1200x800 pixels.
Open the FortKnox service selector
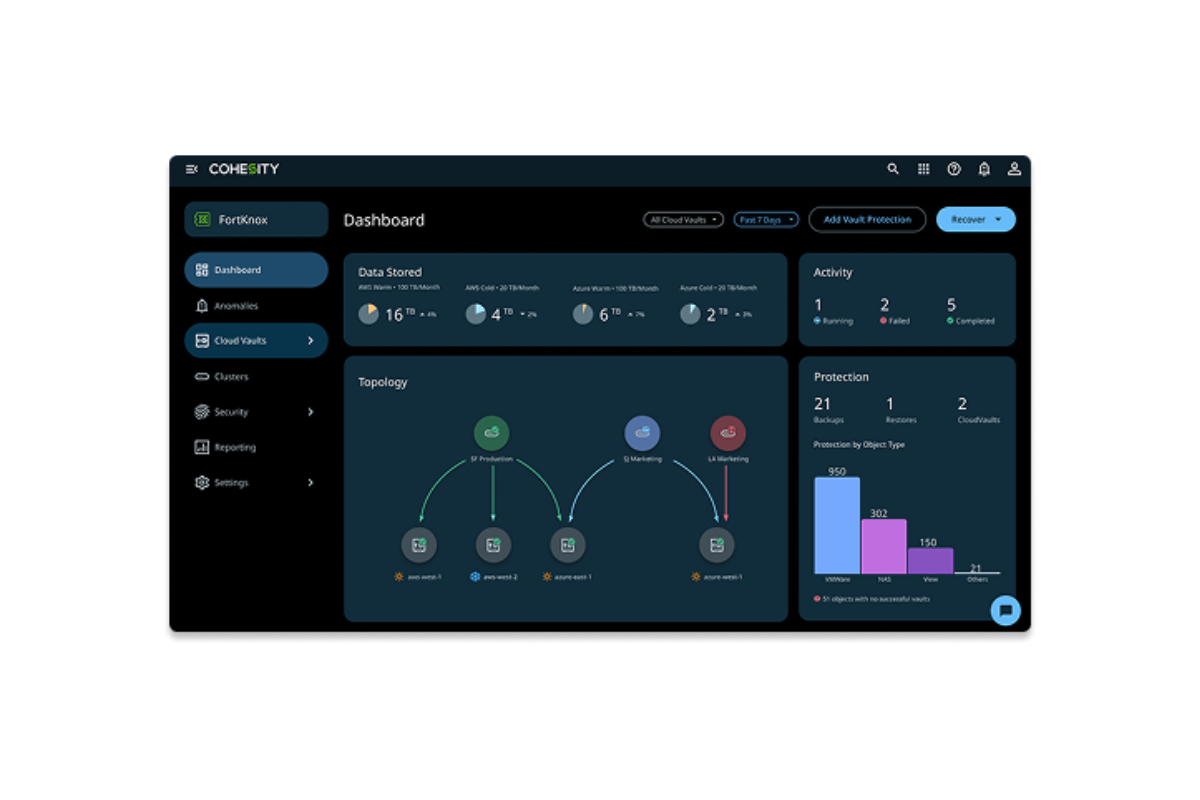pos(256,219)
